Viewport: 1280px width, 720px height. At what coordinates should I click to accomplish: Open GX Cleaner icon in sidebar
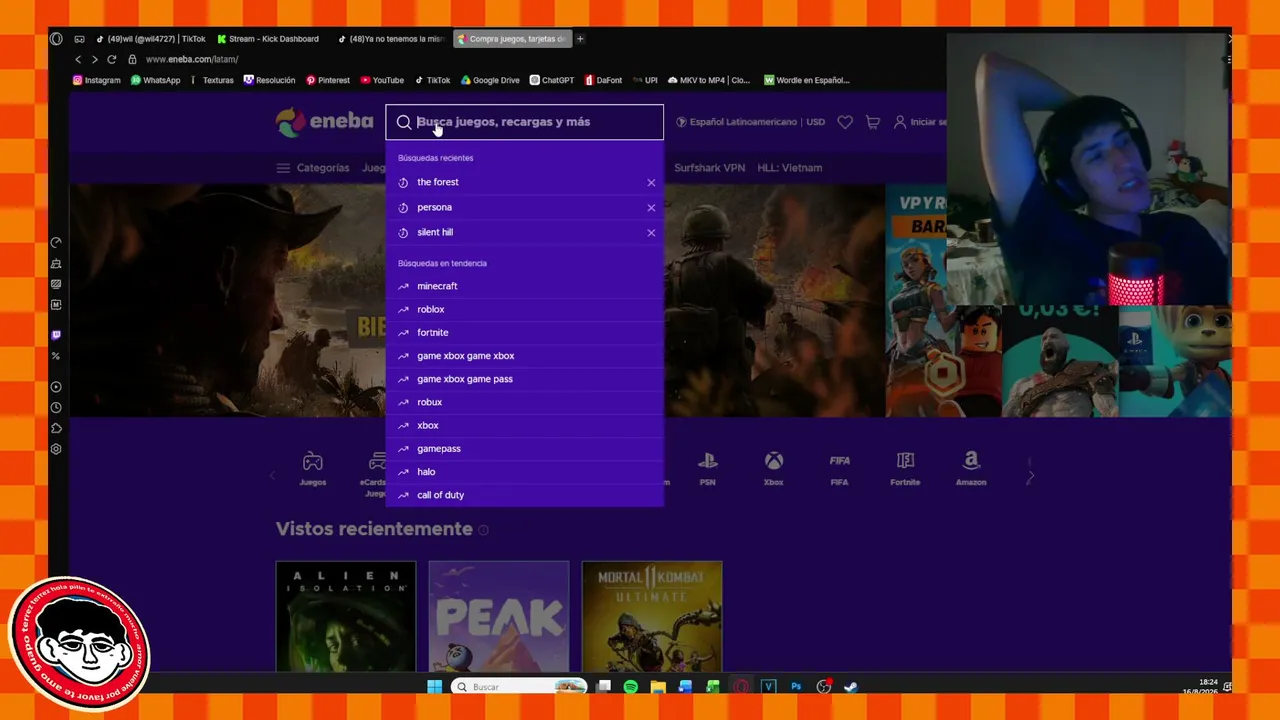56,264
